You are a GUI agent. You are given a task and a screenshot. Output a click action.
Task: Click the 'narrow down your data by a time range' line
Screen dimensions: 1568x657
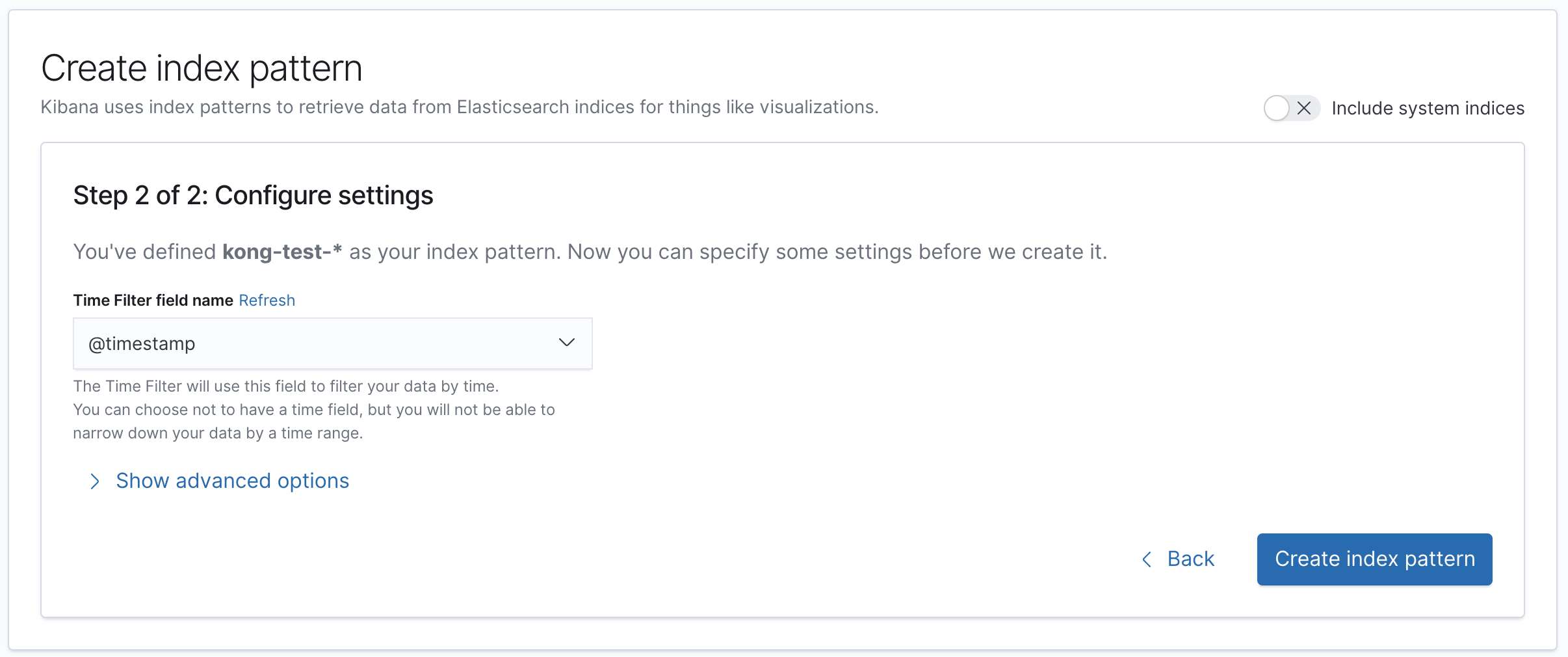(218, 433)
